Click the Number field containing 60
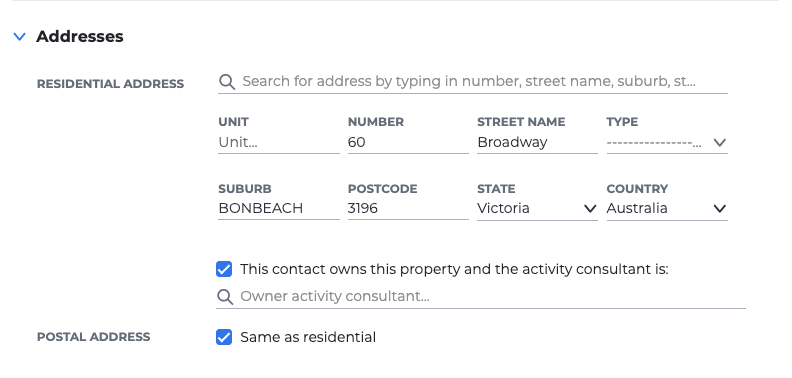792x378 pixels. click(408, 143)
